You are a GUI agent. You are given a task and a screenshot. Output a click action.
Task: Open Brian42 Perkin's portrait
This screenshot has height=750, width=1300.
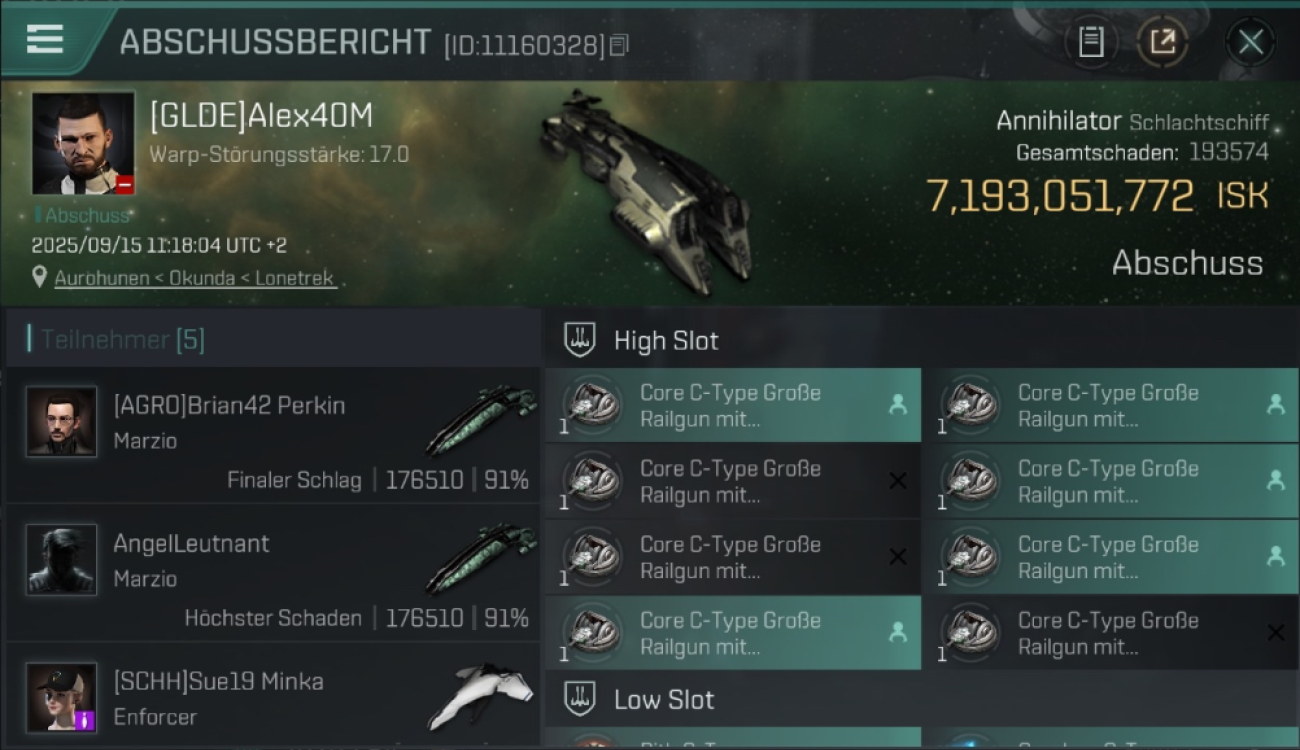click(62, 421)
